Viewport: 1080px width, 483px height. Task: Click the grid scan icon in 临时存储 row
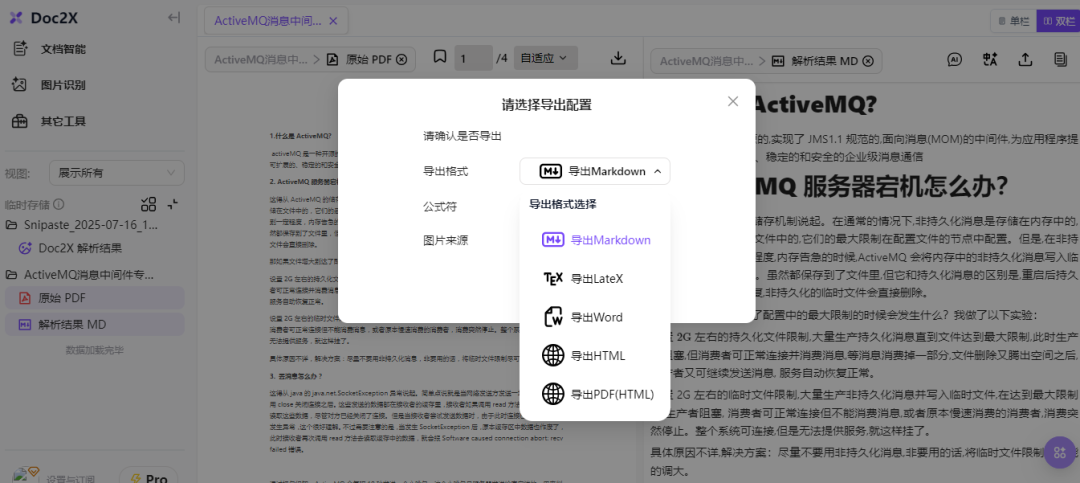point(148,204)
